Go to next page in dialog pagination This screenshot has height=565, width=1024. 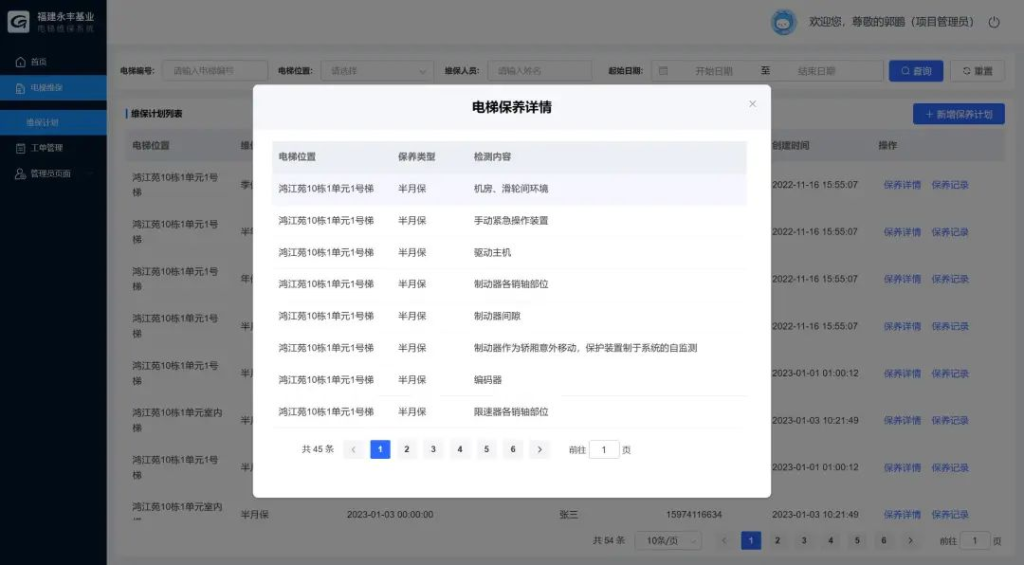[x=540, y=450]
